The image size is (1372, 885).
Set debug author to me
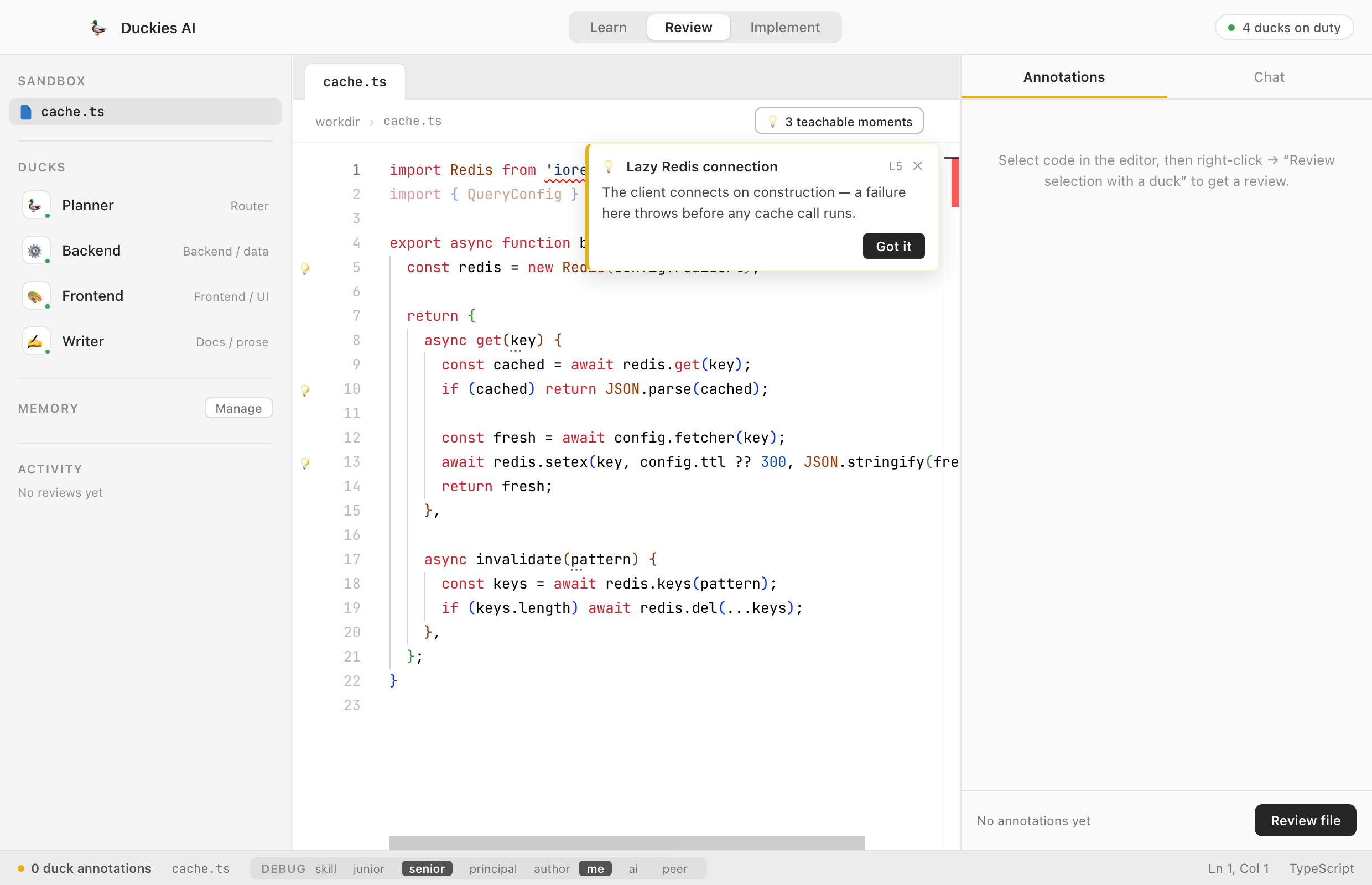(595, 868)
